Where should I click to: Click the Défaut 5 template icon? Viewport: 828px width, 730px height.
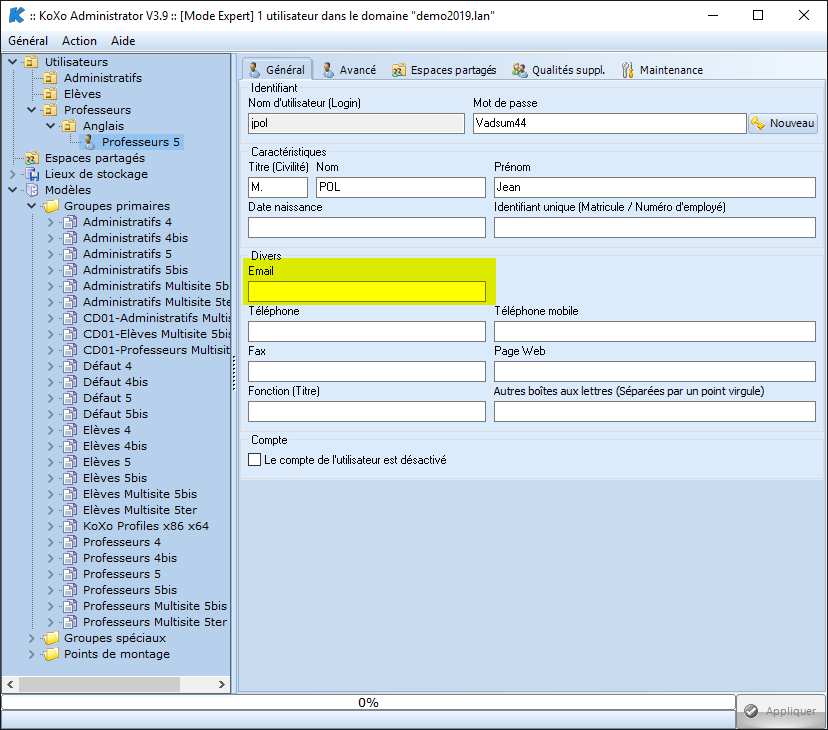pos(70,398)
